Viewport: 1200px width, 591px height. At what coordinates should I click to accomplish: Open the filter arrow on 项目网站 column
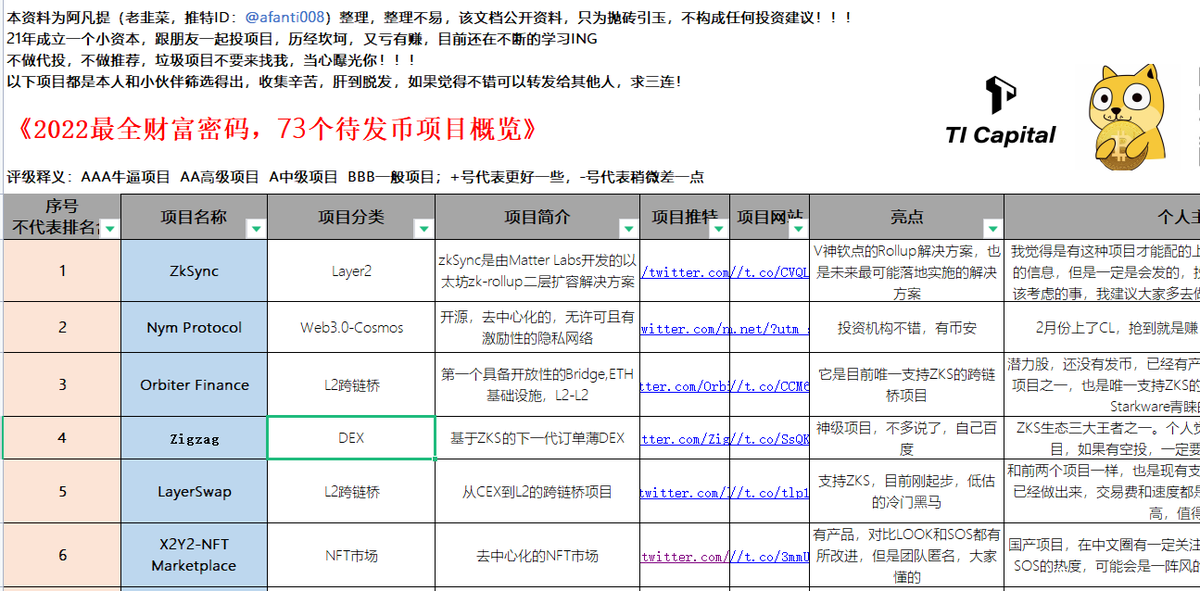(x=799, y=229)
